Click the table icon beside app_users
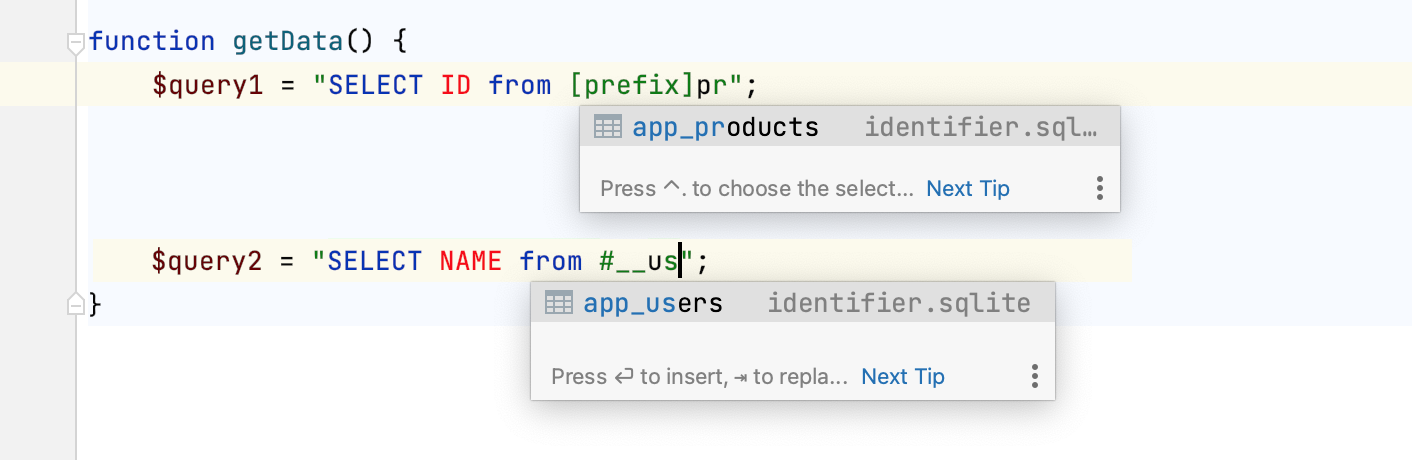This screenshot has height=460, width=1412. pyautogui.click(x=559, y=303)
